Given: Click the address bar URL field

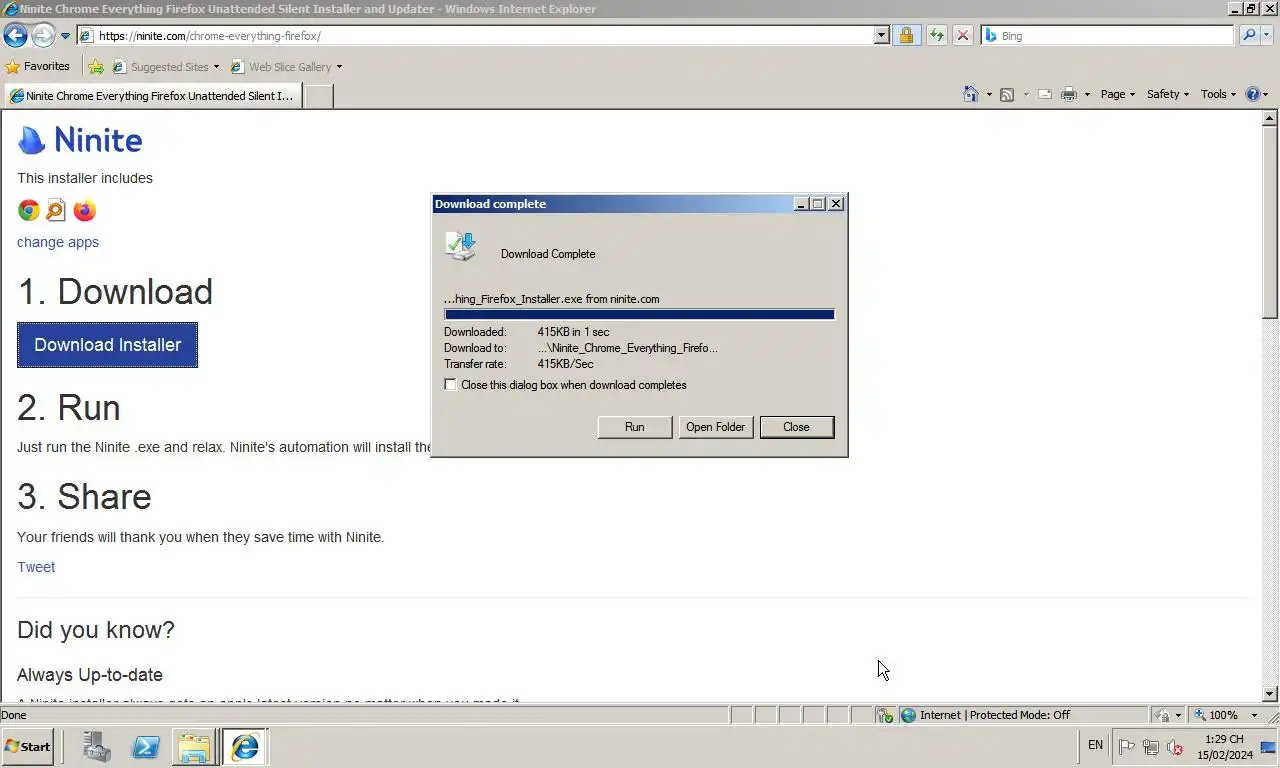Looking at the screenshot, I should 483,36.
